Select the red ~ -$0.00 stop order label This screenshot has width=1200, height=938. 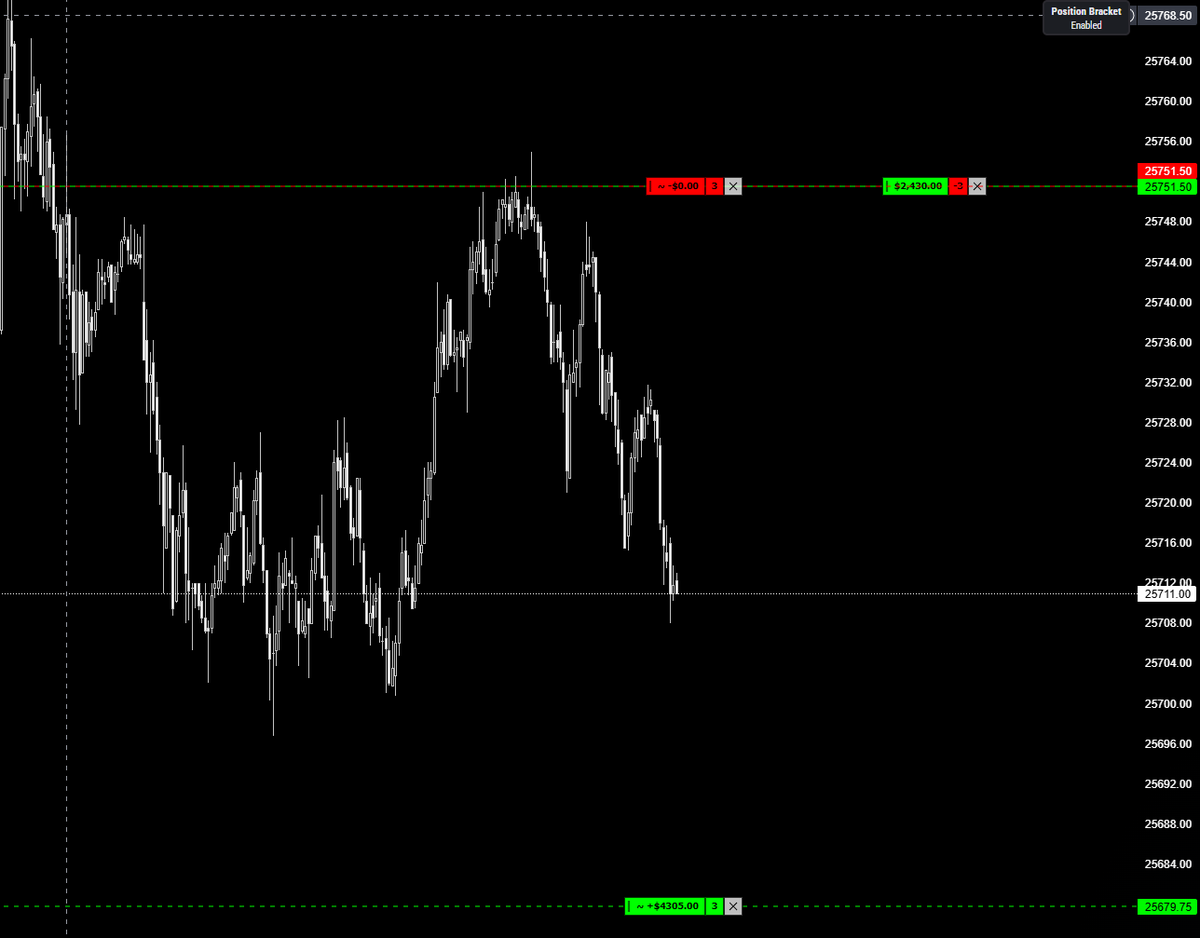tap(675, 186)
